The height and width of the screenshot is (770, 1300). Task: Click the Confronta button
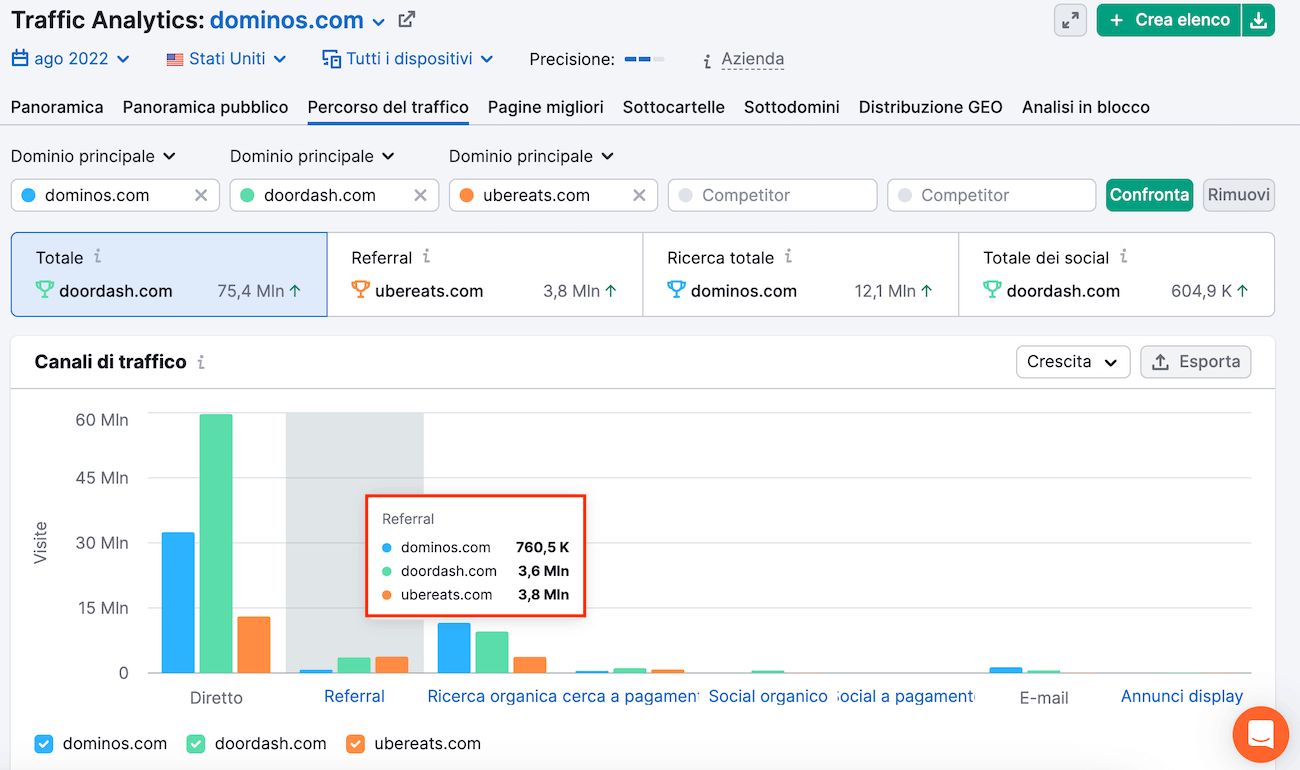tap(1149, 195)
